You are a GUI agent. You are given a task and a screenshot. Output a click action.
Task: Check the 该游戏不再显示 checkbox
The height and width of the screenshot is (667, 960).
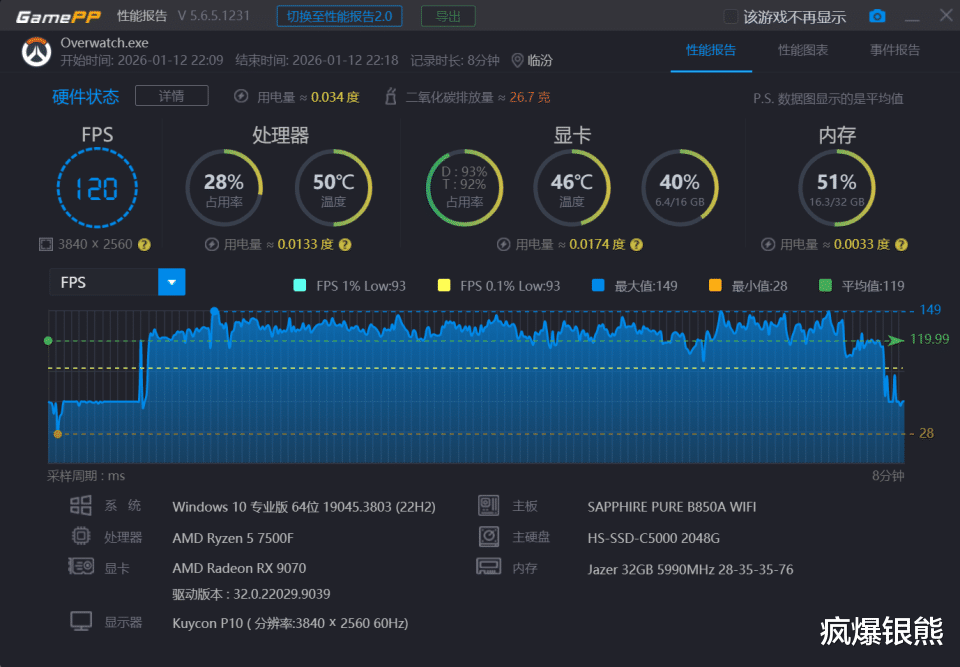click(x=730, y=17)
